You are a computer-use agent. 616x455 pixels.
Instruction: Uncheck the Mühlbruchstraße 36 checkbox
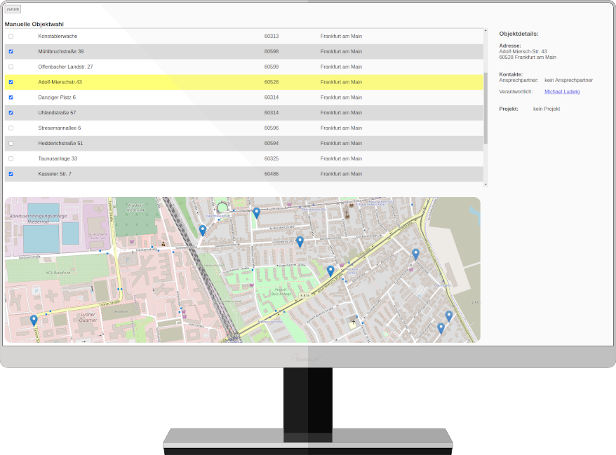(11, 51)
